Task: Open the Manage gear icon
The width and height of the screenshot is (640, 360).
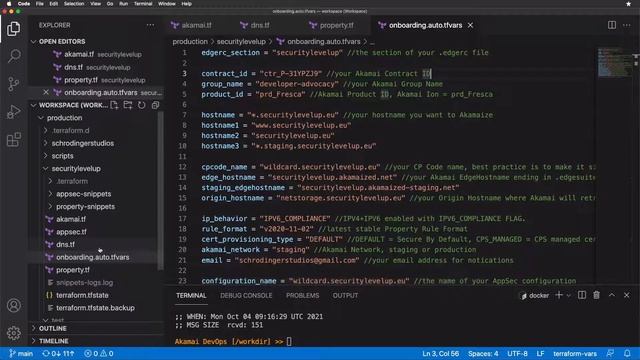Action: [x=13, y=333]
